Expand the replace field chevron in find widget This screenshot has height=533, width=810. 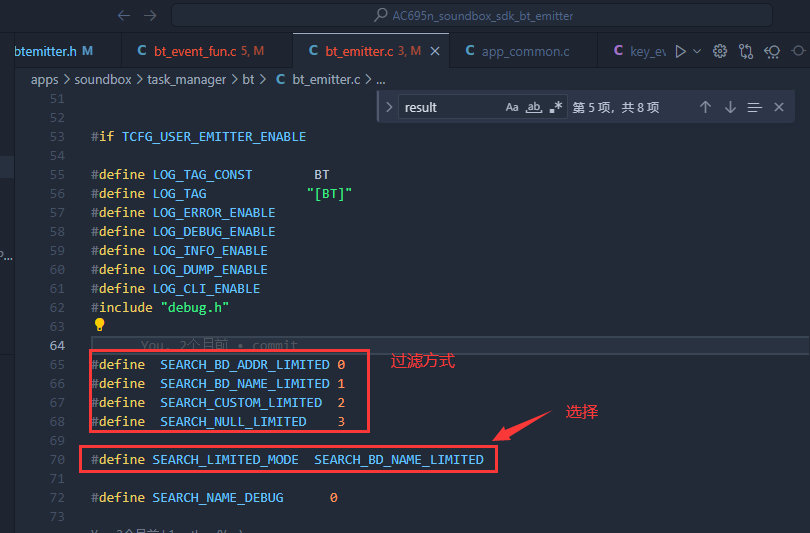pos(389,107)
